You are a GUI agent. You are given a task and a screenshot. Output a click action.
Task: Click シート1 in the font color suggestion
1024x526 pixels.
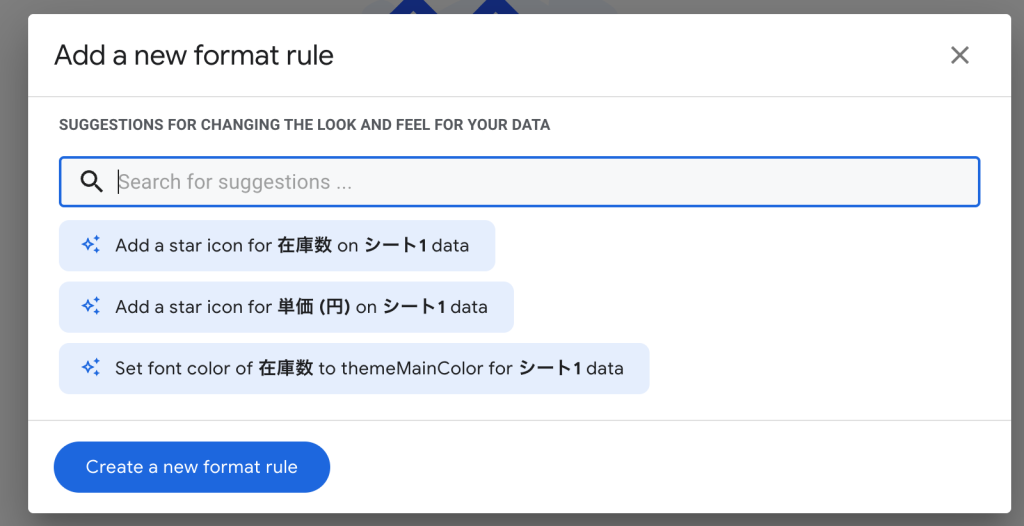pos(549,369)
